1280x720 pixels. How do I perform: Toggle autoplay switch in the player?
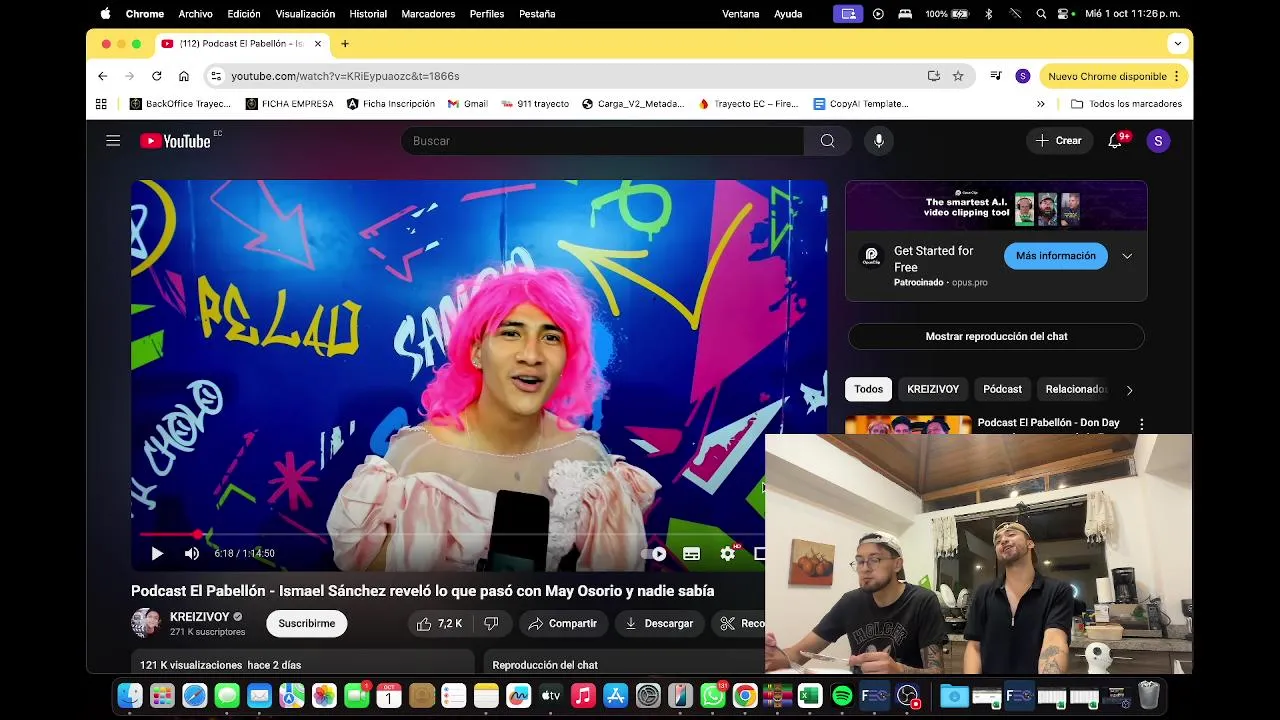pos(654,553)
